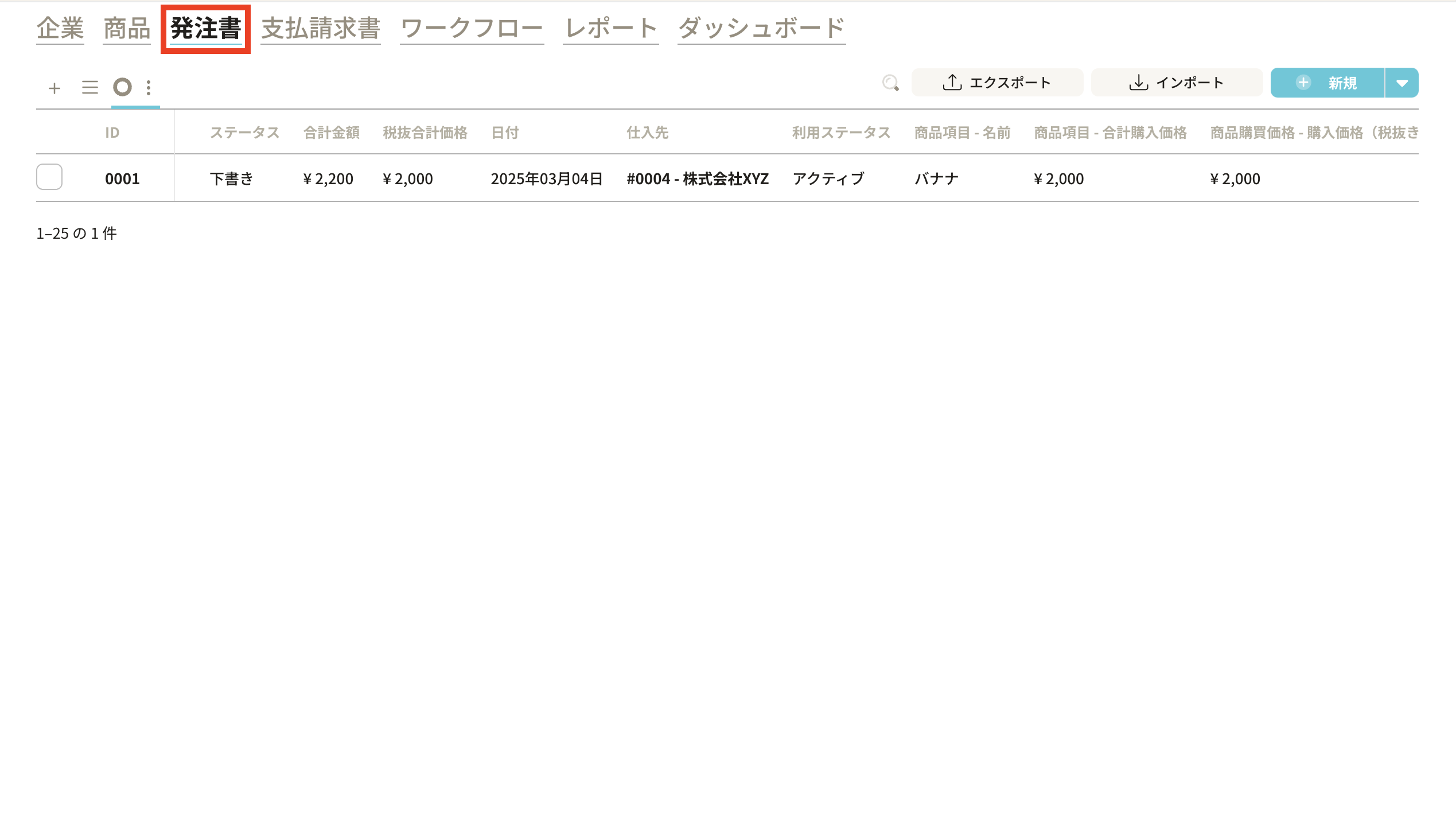Select the list view hamburger icon
The width and height of the screenshot is (1456, 831).
coord(89,88)
